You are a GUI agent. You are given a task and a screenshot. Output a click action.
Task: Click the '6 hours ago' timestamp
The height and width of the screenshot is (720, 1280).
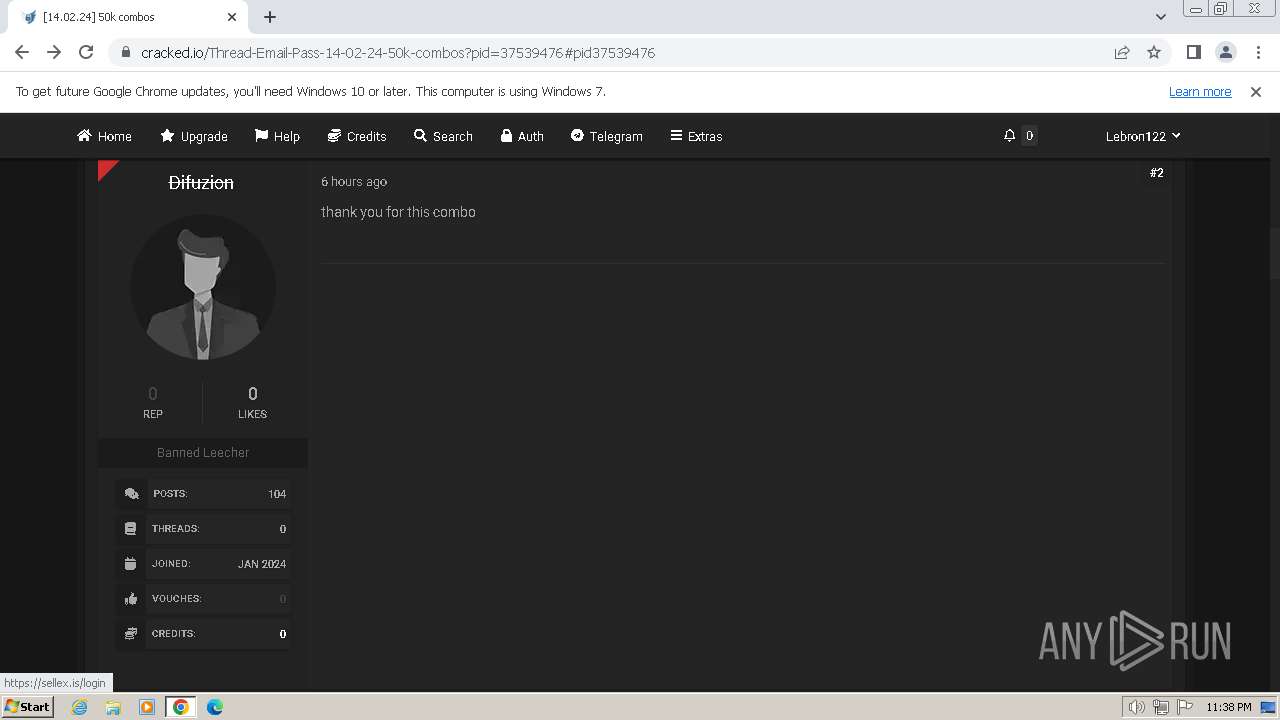click(354, 182)
